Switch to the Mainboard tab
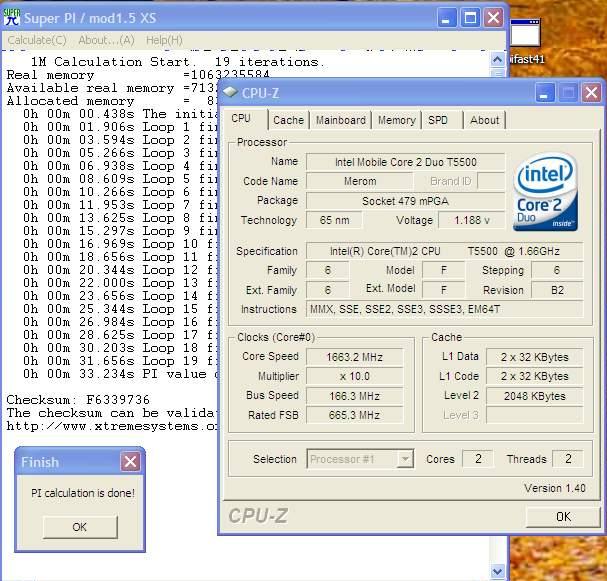This screenshot has height=581, width=607. pyautogui.click(x=340, y=120)
